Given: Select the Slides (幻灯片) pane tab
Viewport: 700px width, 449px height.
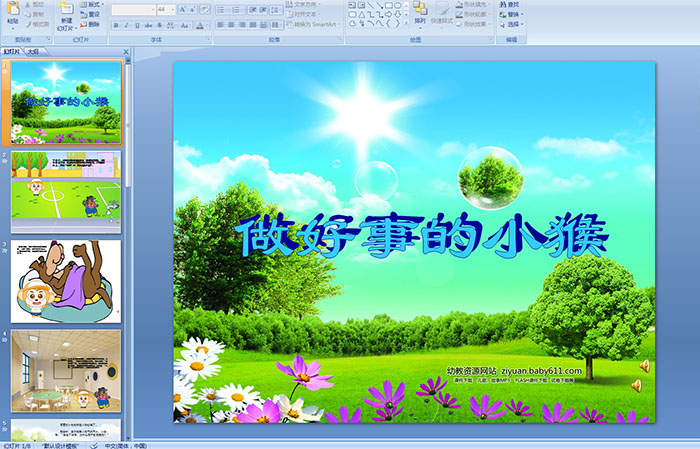Looking at the screenshot, I should coord(12,51).
